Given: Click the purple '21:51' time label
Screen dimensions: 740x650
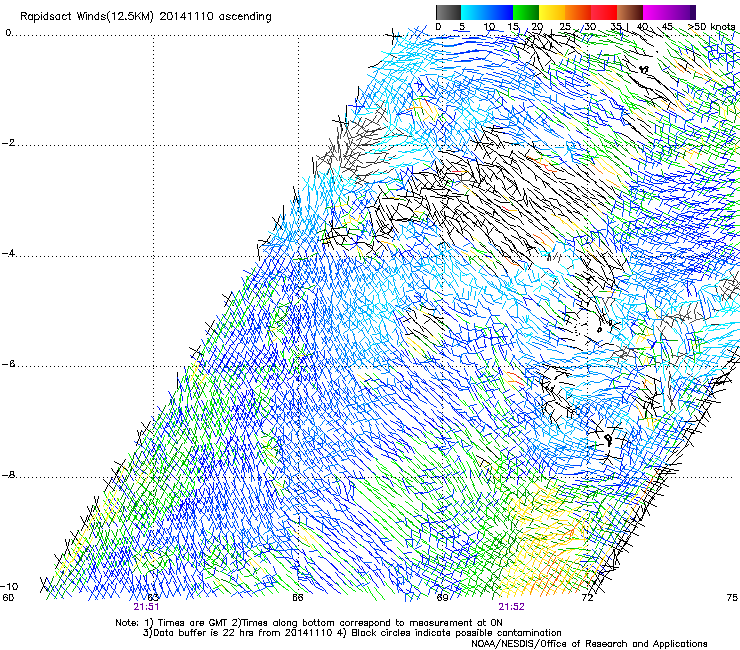Looking at the screenshot, I should pos(146,607).
